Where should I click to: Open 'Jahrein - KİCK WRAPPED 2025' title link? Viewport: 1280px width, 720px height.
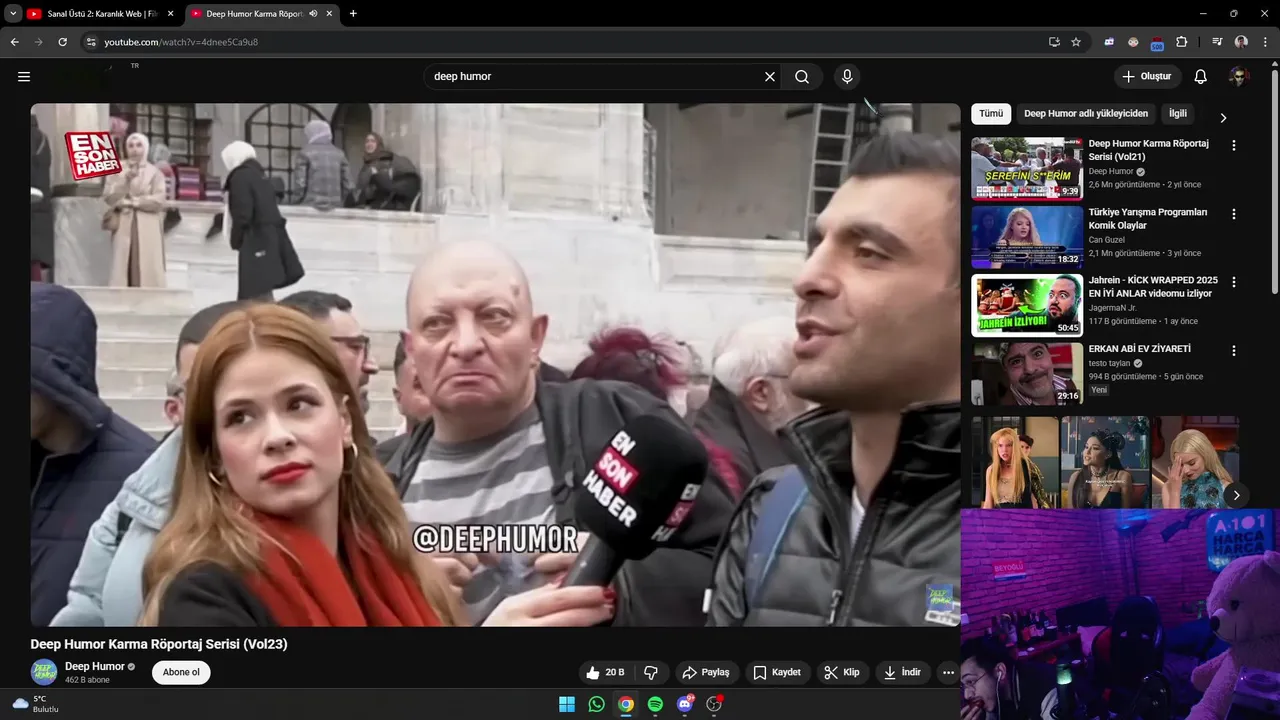1153,287
